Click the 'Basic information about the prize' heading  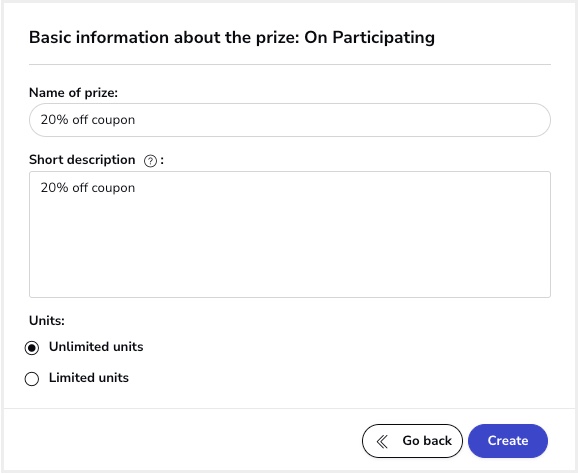pyautogui.click(x=164, y=38)
